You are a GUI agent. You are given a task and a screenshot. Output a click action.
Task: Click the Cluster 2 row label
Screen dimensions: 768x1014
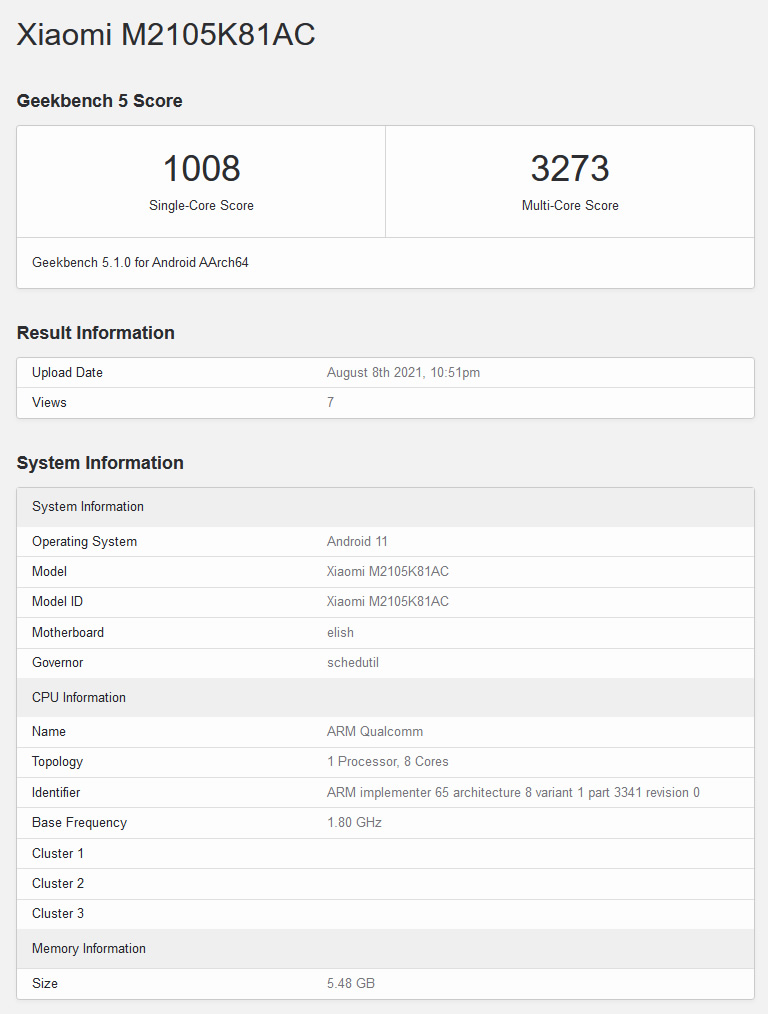tap(58, 884)
